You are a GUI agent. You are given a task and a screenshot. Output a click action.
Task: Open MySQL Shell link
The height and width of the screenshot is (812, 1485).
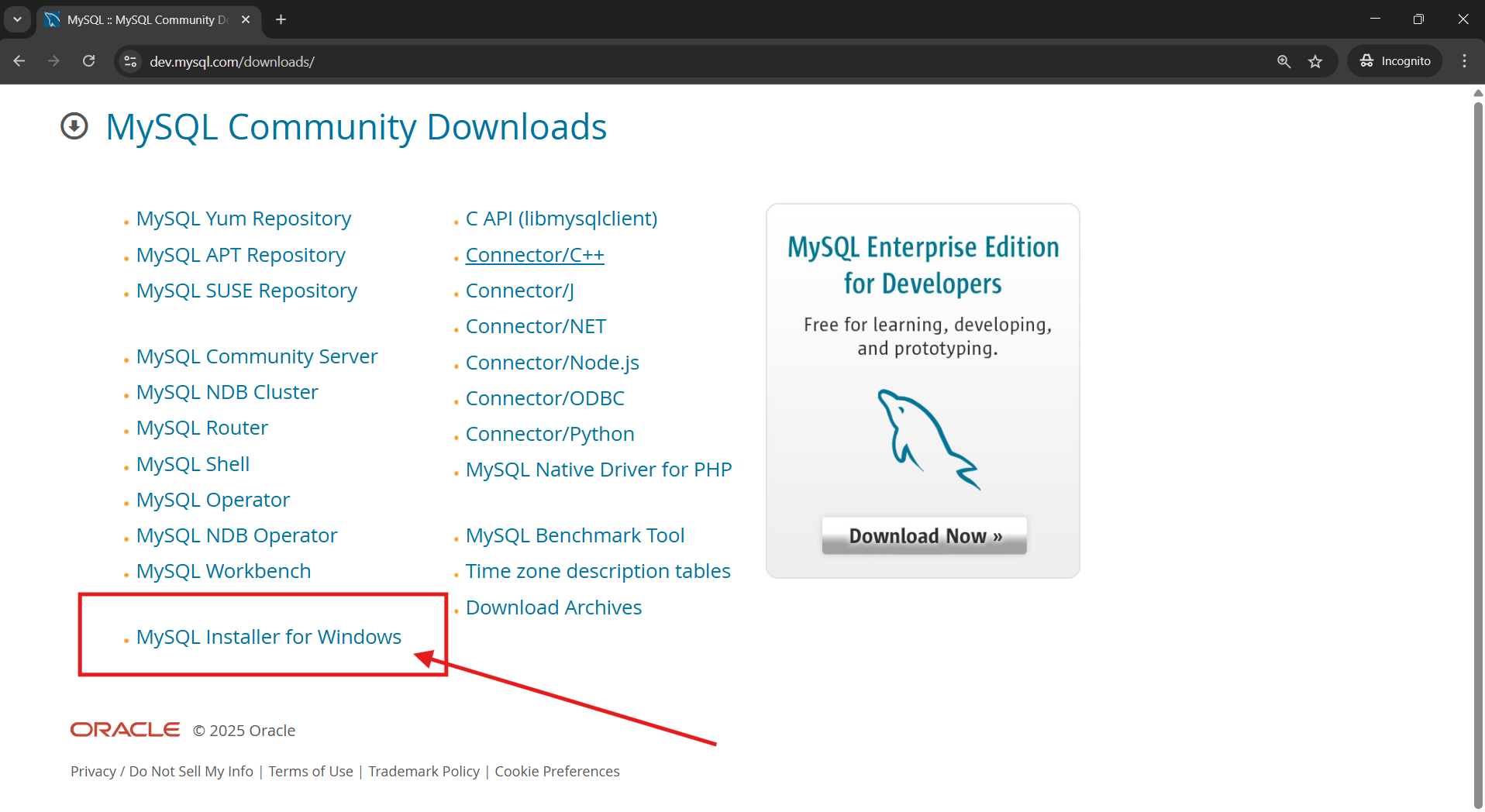tap(193, 464)
